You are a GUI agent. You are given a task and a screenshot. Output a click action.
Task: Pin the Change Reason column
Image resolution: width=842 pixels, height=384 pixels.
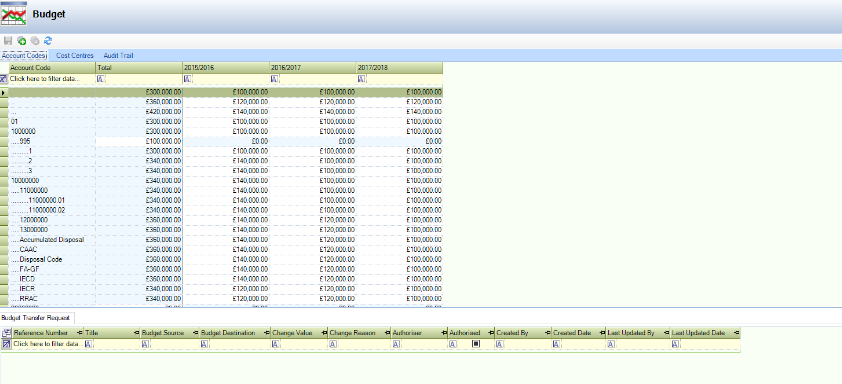[388, 333]
